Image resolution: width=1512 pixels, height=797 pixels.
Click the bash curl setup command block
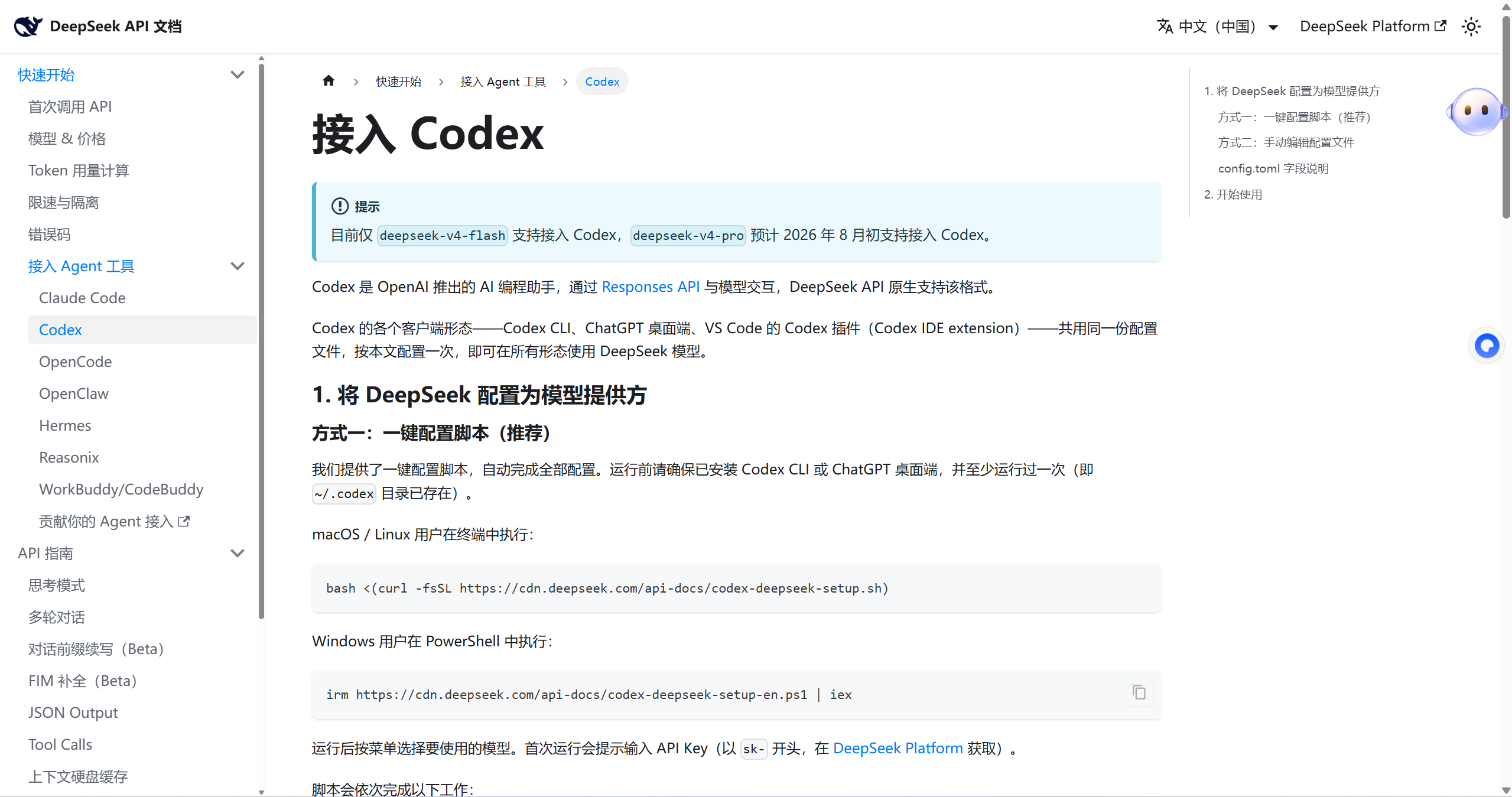(736, 588)
